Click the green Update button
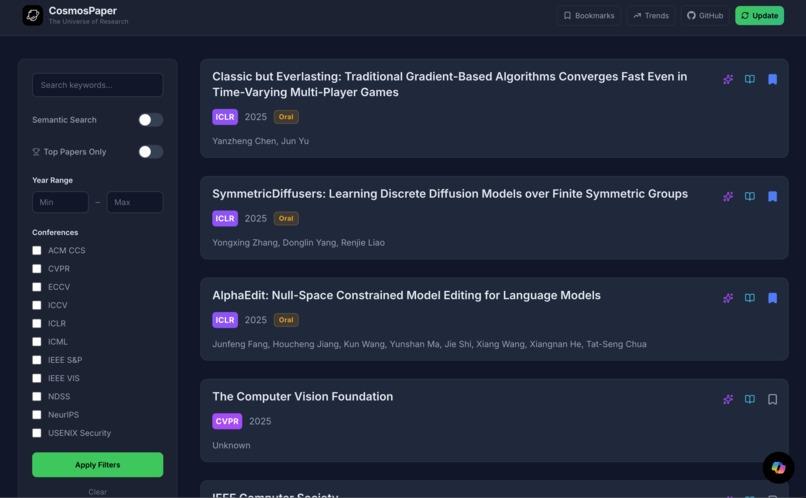The height and width of the screenshot is (498, 806). 759,15
